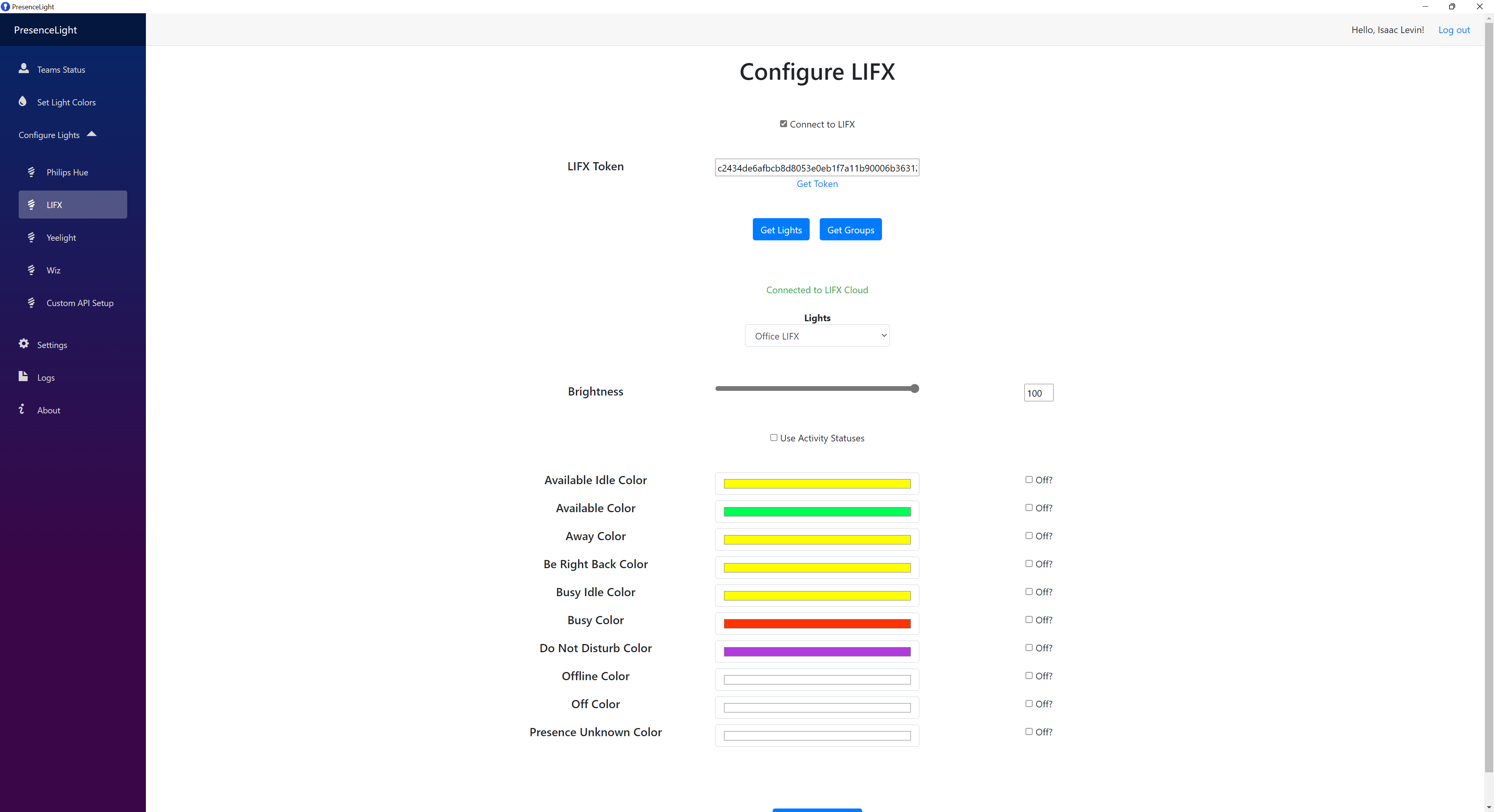Click the Set Light Colors droplet icon
This screenshot has width=1494, height=812.
point(23,101)
